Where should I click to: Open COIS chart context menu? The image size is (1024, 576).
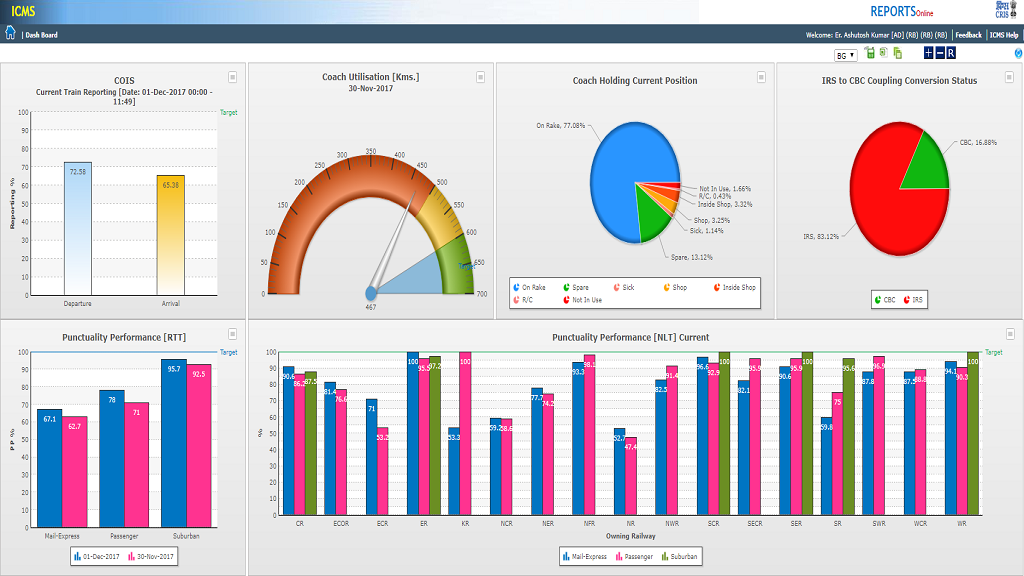[232, 77]
